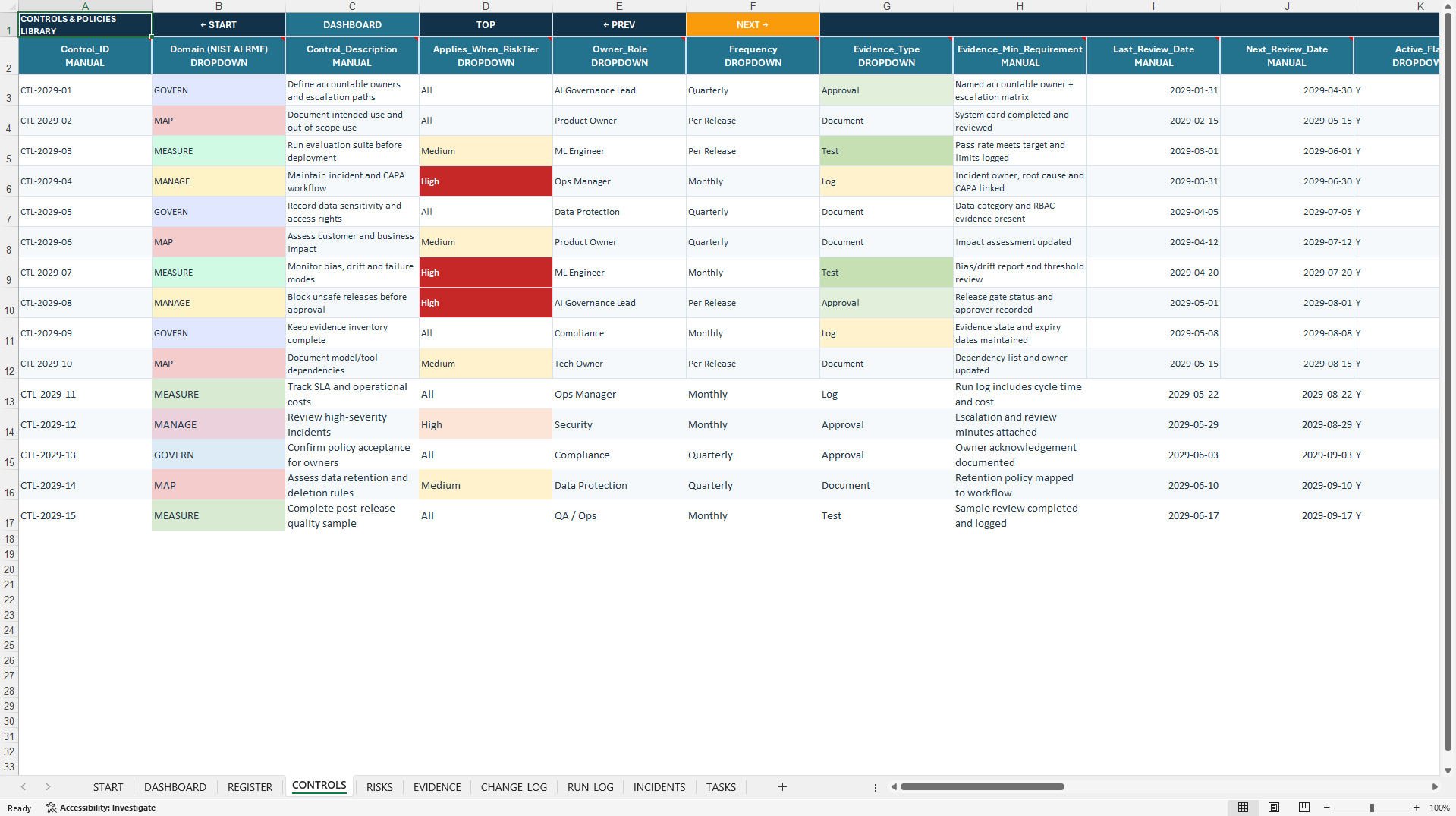This screenshot has height=816, width=1456.
Task: Switch to Page Layout view icon
Action: [1274, 808]
